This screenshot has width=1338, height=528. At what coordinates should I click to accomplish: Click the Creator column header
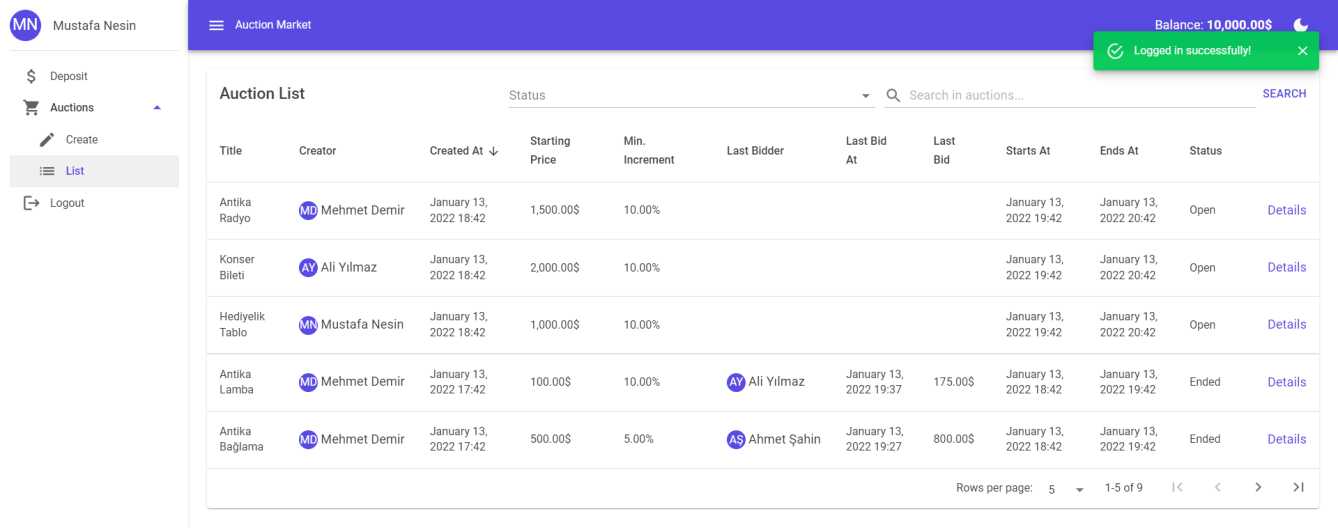pyautogui.click(x=317, y=151)
